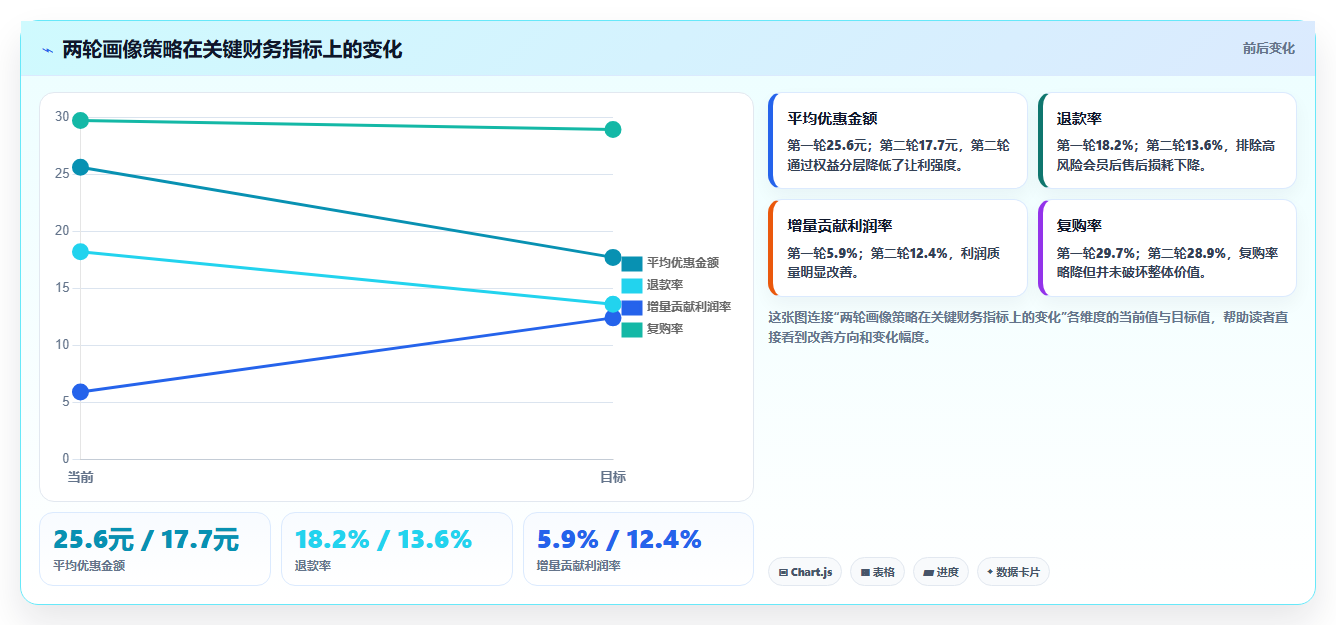This screenshot has height=625, width=1336.
Task: Click the icon inside the 表格 chip
Action: [x=865, y=573]
